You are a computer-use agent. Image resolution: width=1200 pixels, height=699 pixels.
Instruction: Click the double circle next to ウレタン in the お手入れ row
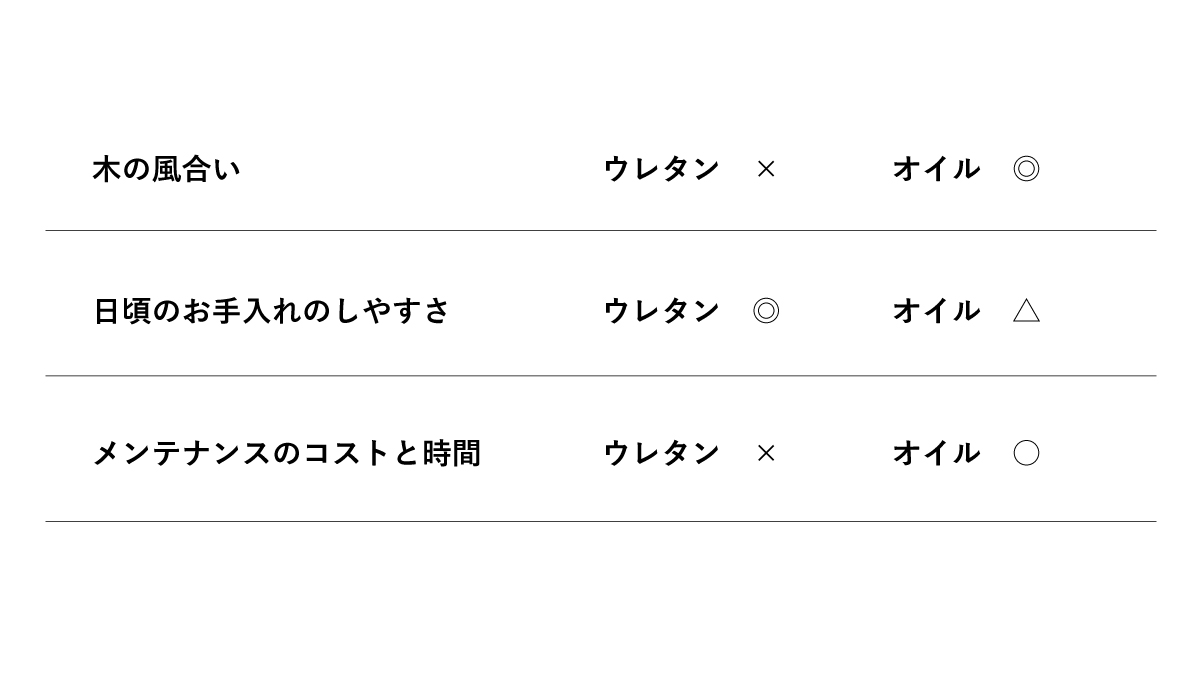(766, 311)
